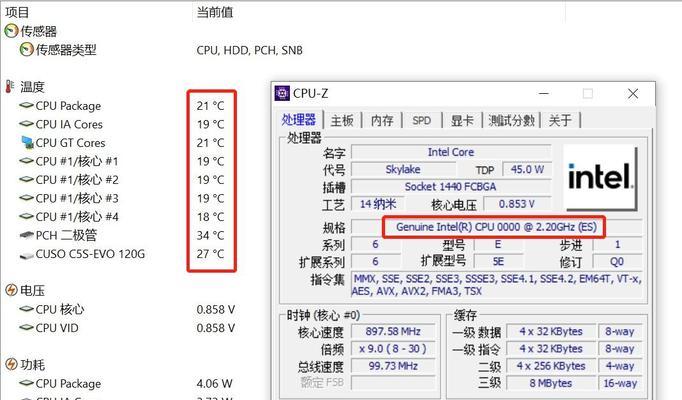The height and width of the screenshot is (400, 682).
Task: Click the CUSO C5S-EVO 27 °C value
Action: tap(211, 254)
